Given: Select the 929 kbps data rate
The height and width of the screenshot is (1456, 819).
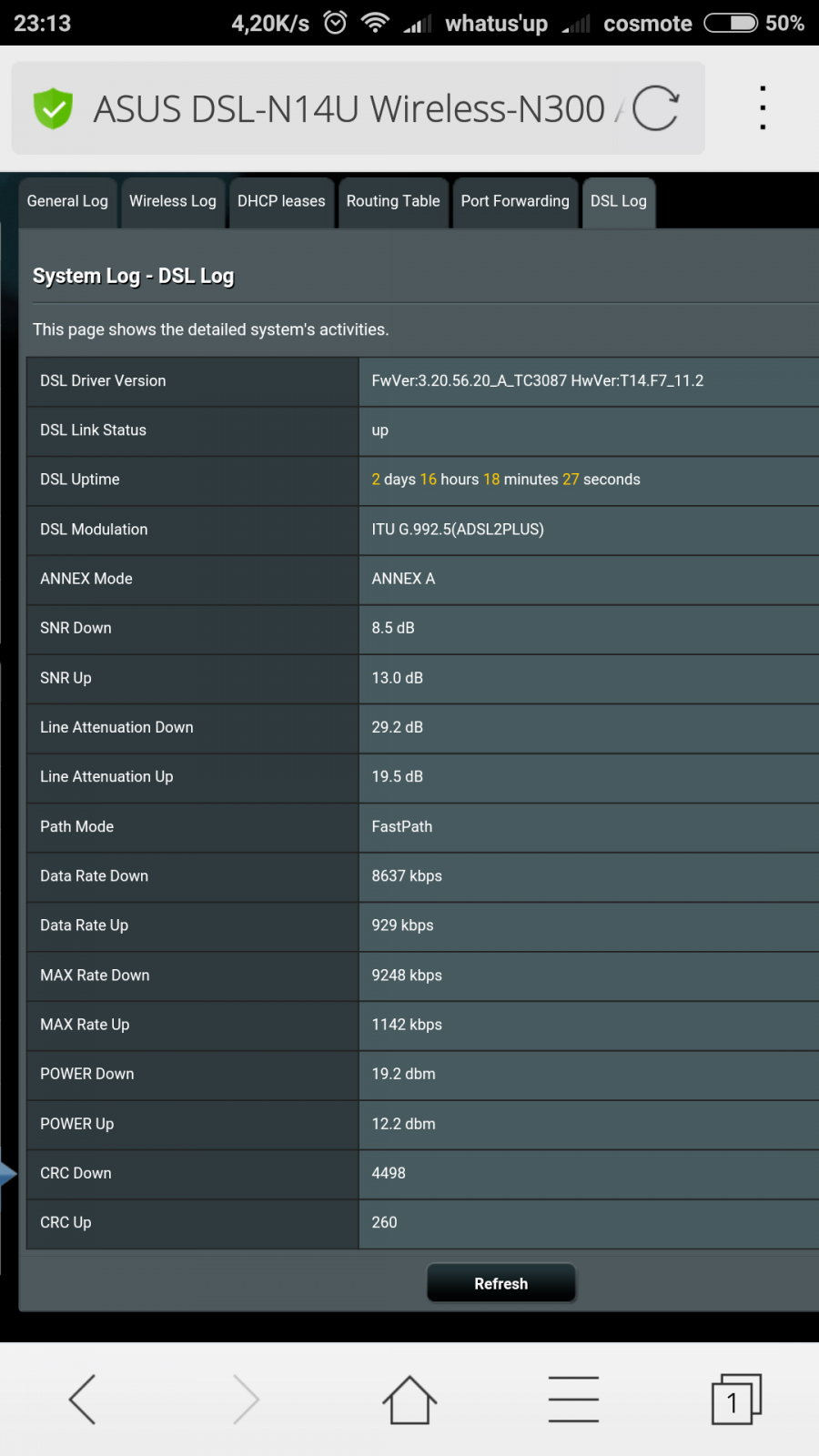Looking at the screenshot, I should pos(403,925).
